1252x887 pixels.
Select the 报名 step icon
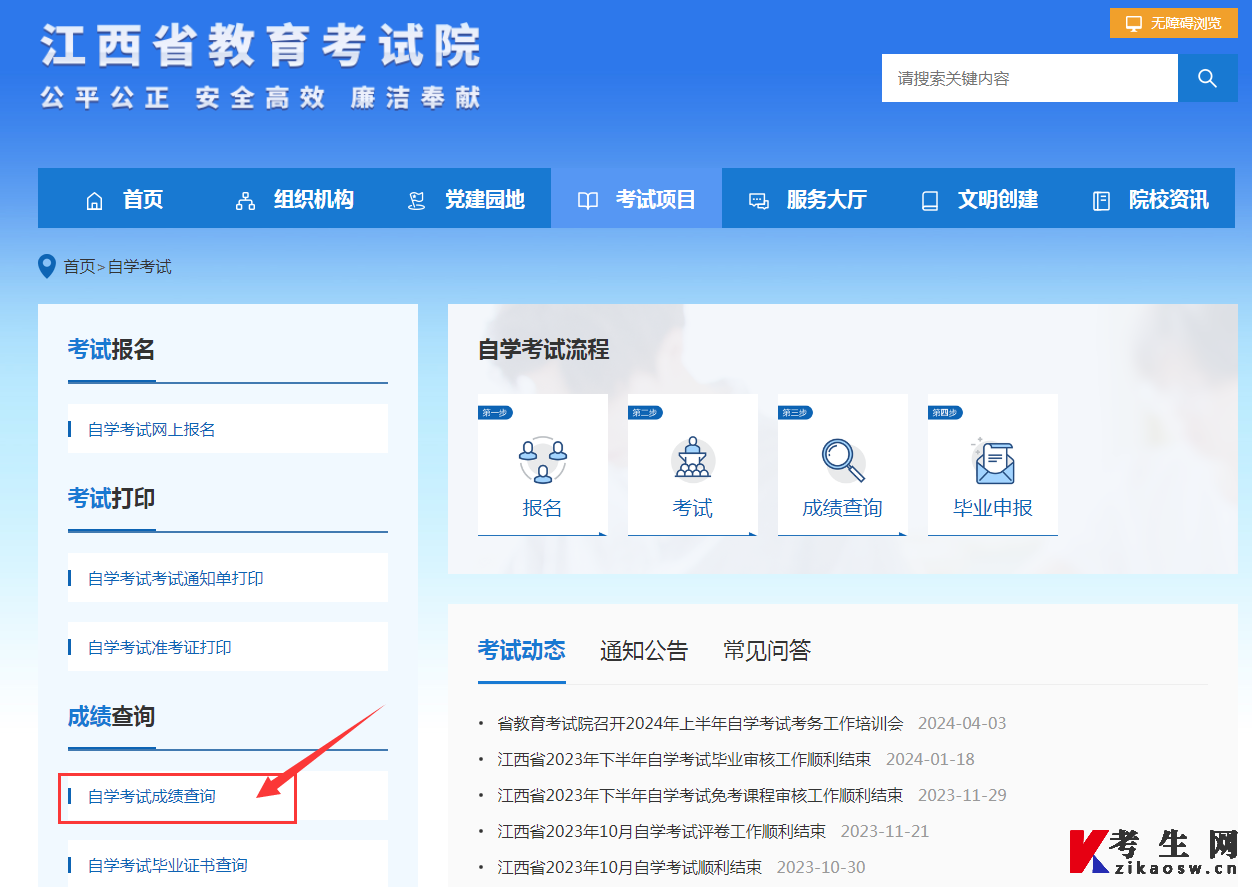542,460
